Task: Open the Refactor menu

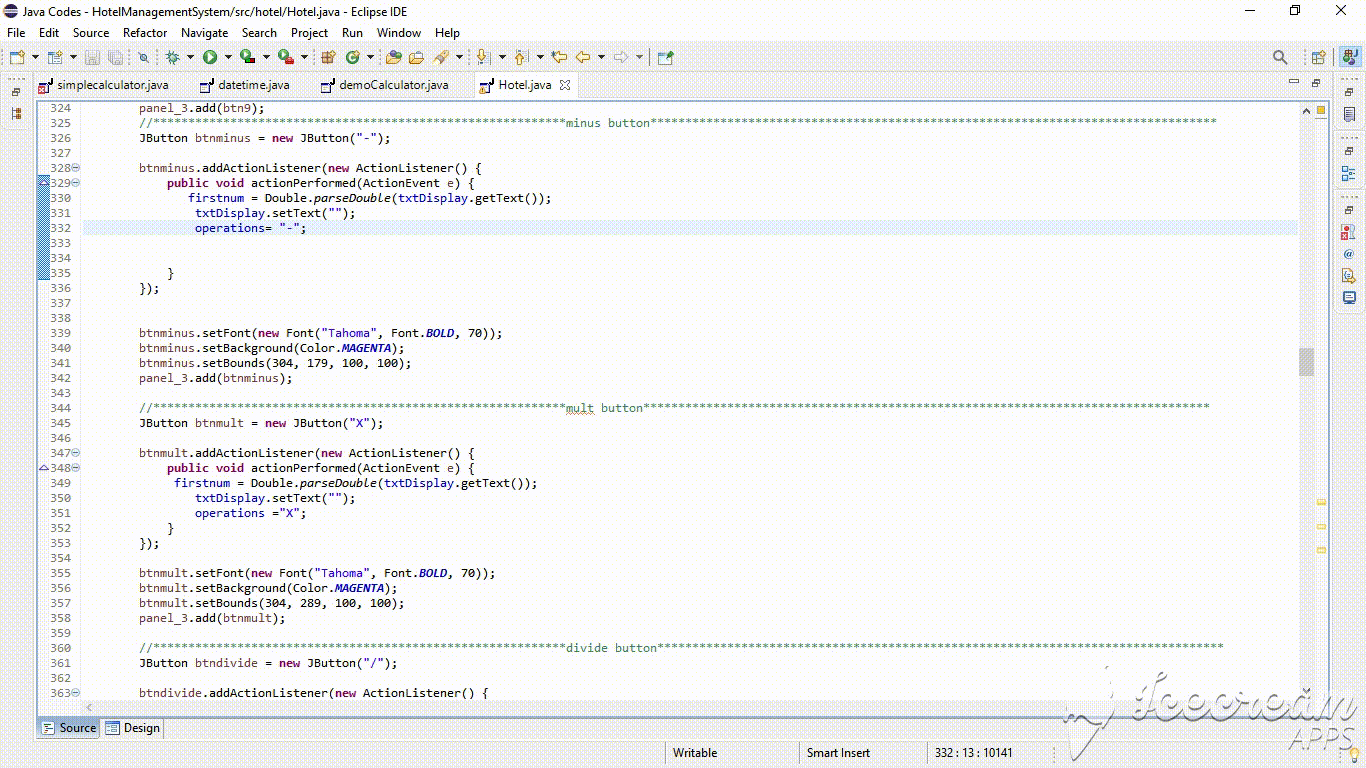Action: [x=145, y=33]
